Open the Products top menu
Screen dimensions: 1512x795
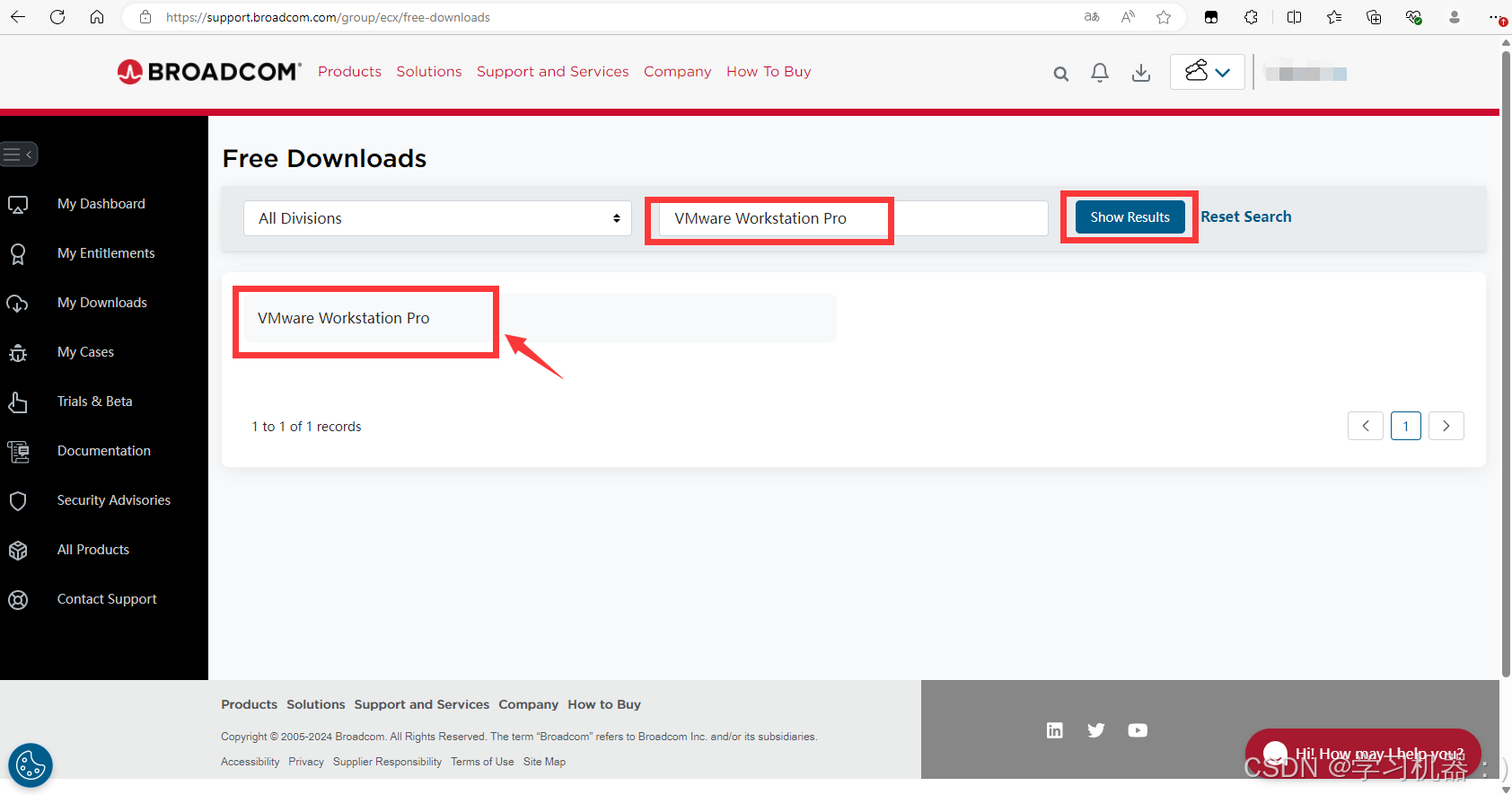[x=349, y=72]
